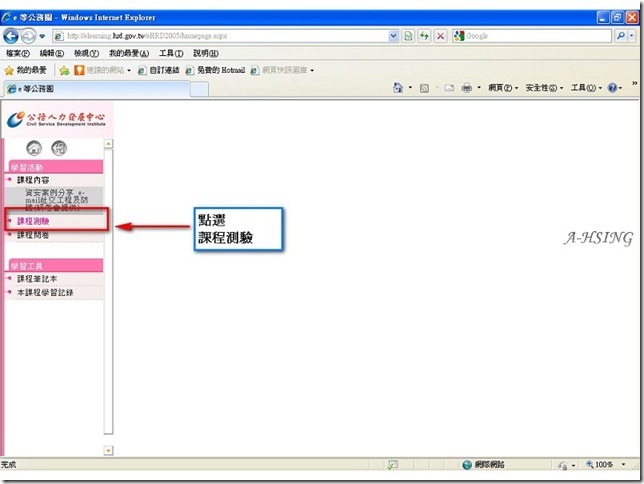644x484 pixels.
Task: Open the 說明(H) menu
Action: click(206, 53)
